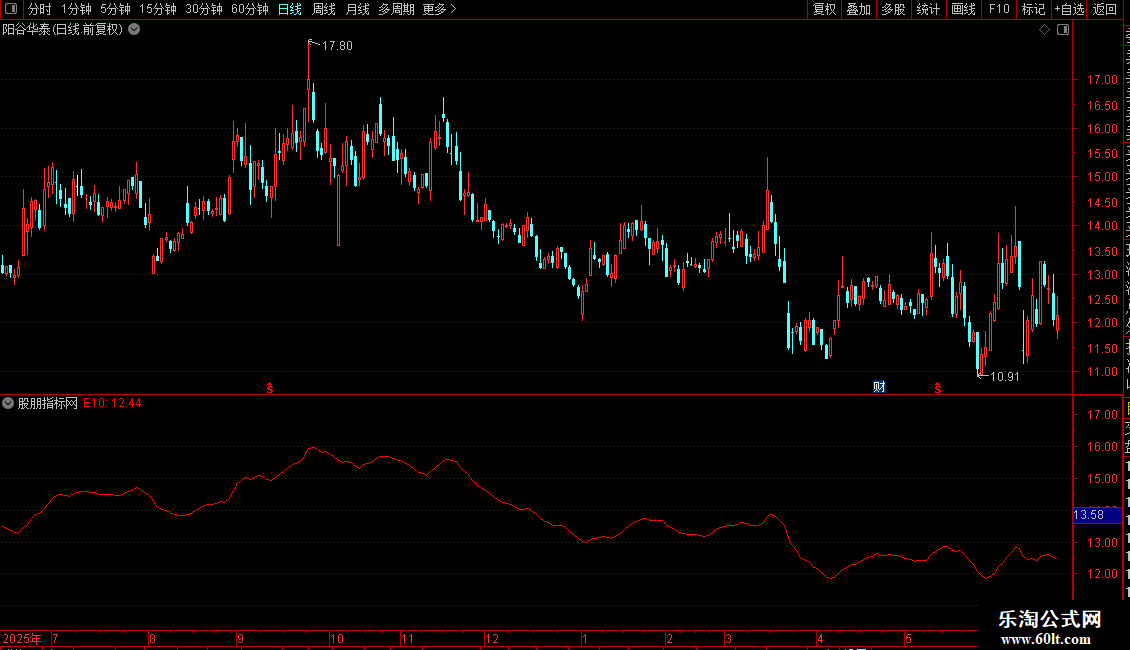Viewport: 1130px width, 650px height.
Task: Expand the 更多 periods menu
Action: point(439,9)
